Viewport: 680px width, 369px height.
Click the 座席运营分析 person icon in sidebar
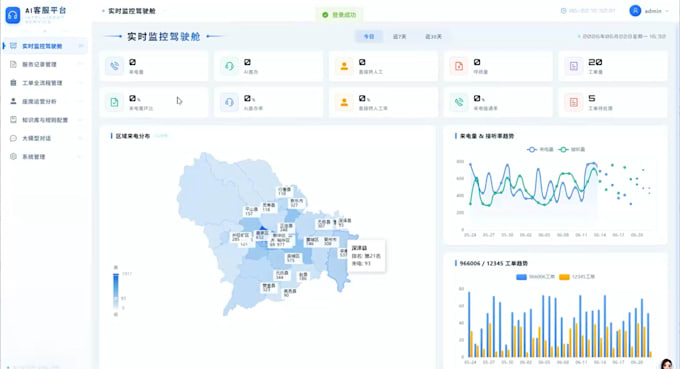(x=13, y=101)
